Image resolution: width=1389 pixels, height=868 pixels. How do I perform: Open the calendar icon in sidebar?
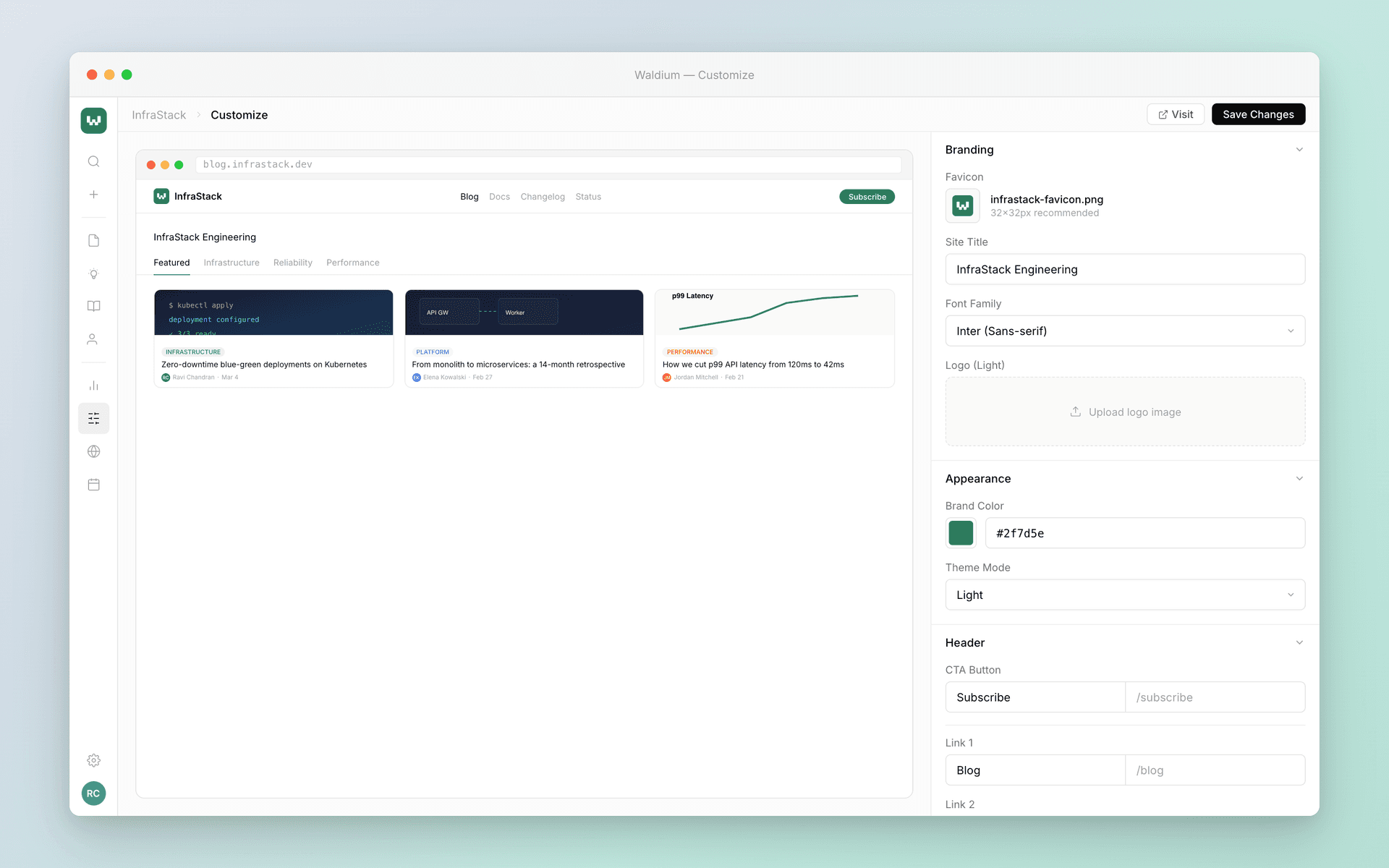(x=93, y=485)
